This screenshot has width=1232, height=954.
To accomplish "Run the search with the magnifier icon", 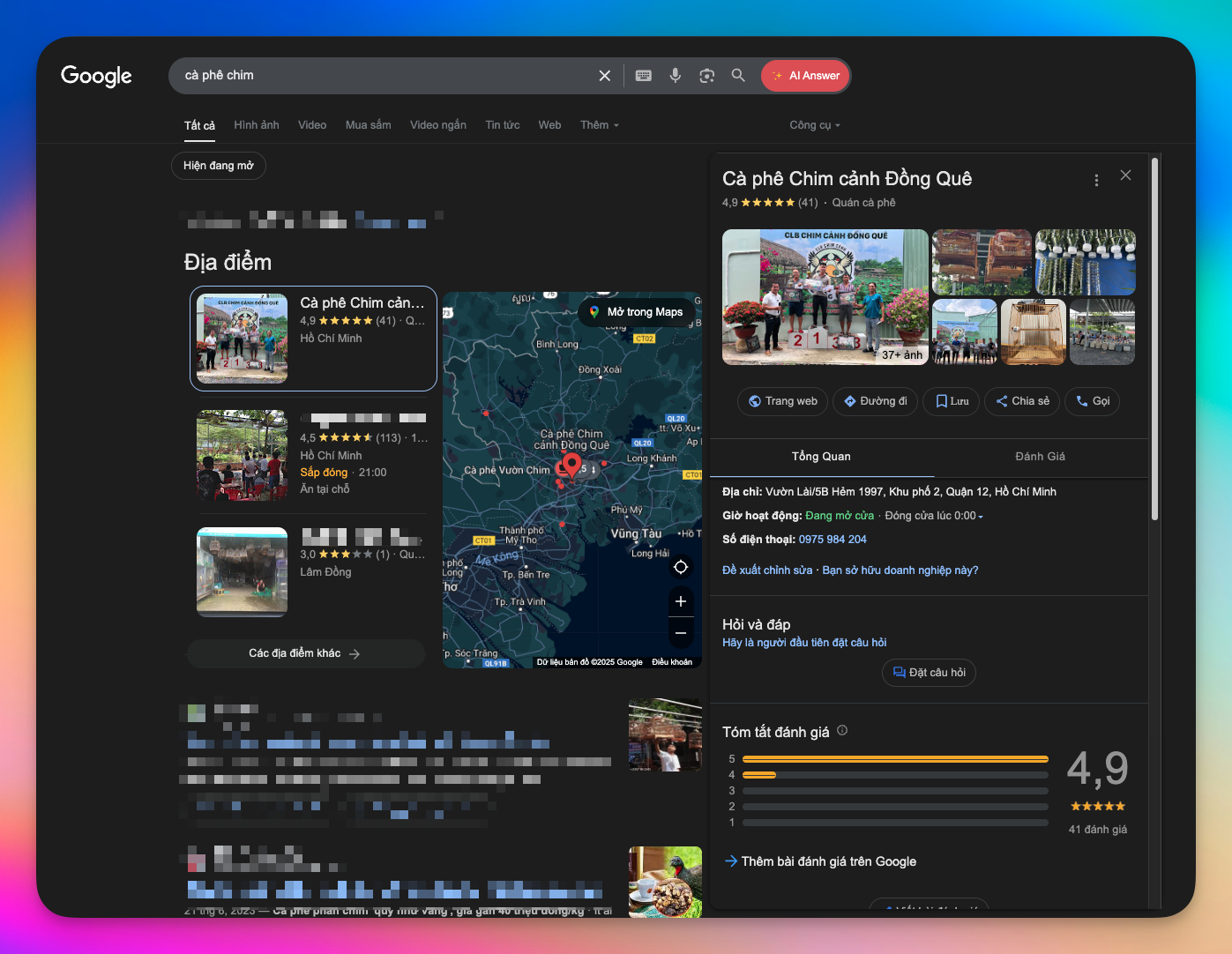I will pyautogui.click(x=738, y=76).
